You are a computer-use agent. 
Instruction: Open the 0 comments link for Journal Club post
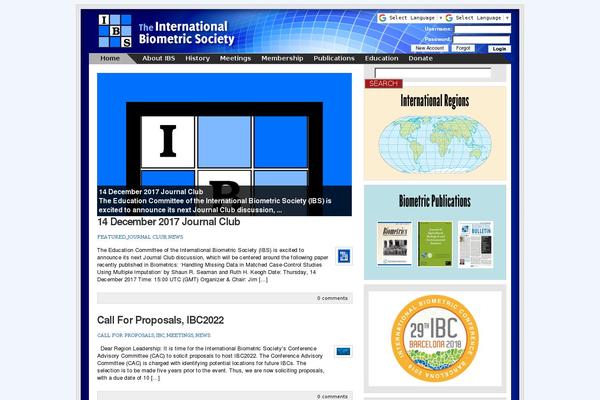[x=332, y=298]
